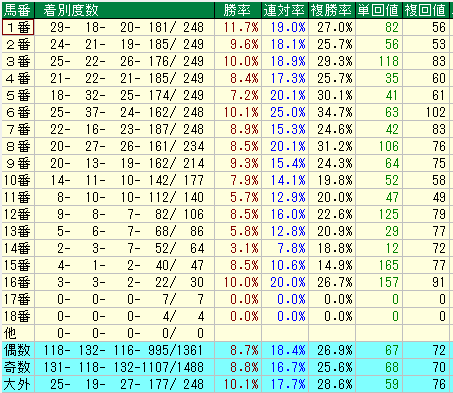Click the 72 複回値 cell in 偶数 row
This screenshot has width=453, height=393.
(426, 350)
